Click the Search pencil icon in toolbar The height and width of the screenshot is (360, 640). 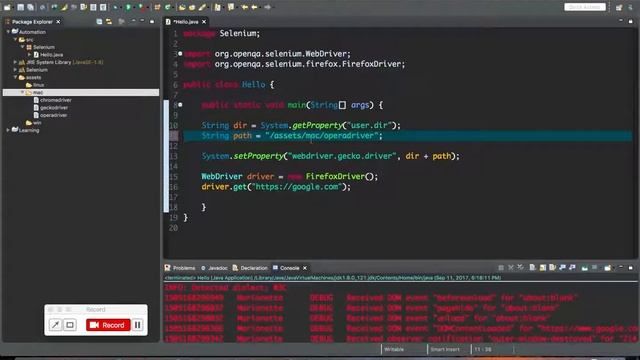202,7
